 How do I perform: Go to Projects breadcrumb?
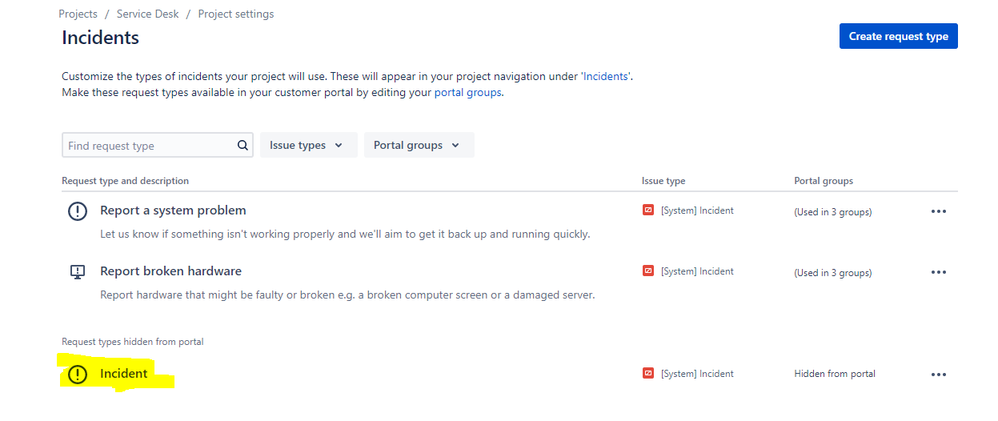coord(78,13)
